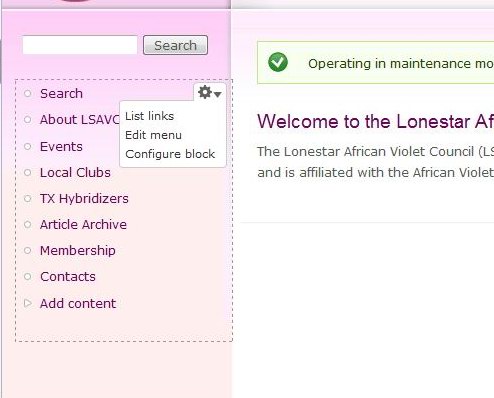This screenshot has height=398, width=494.
Task: Click the Welcome to the Lonestar heading
Action: (x=375, y=121)
